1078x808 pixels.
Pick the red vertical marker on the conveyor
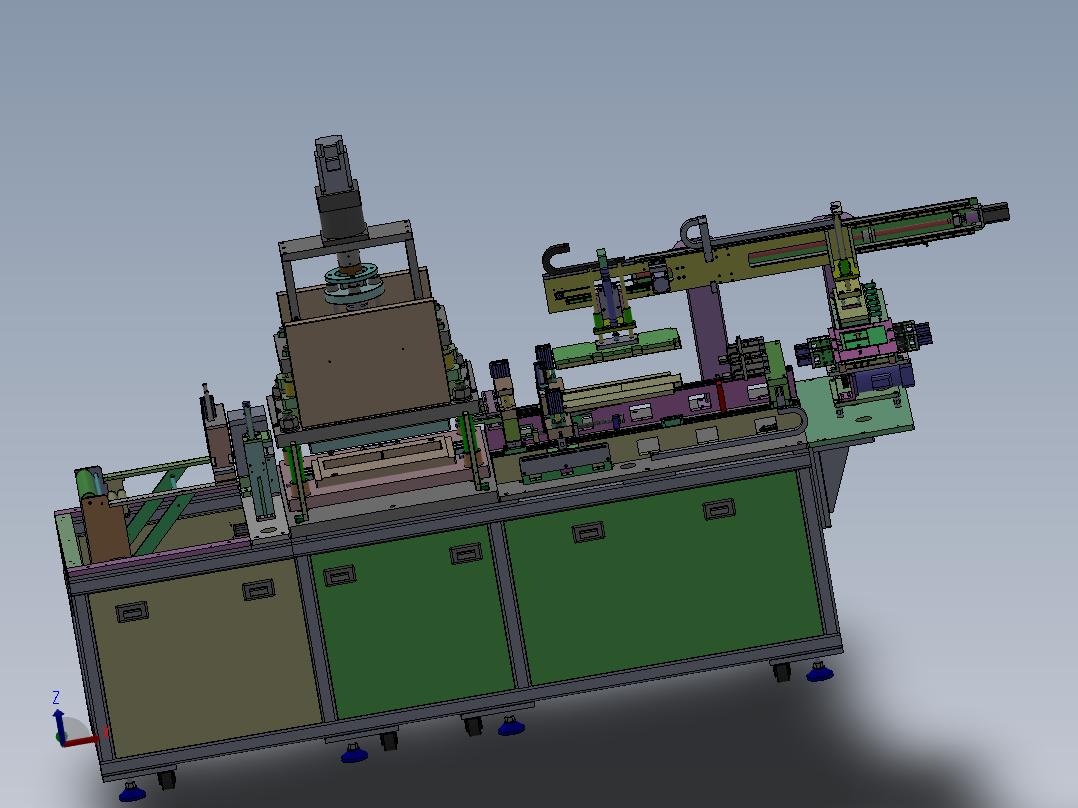720,395
